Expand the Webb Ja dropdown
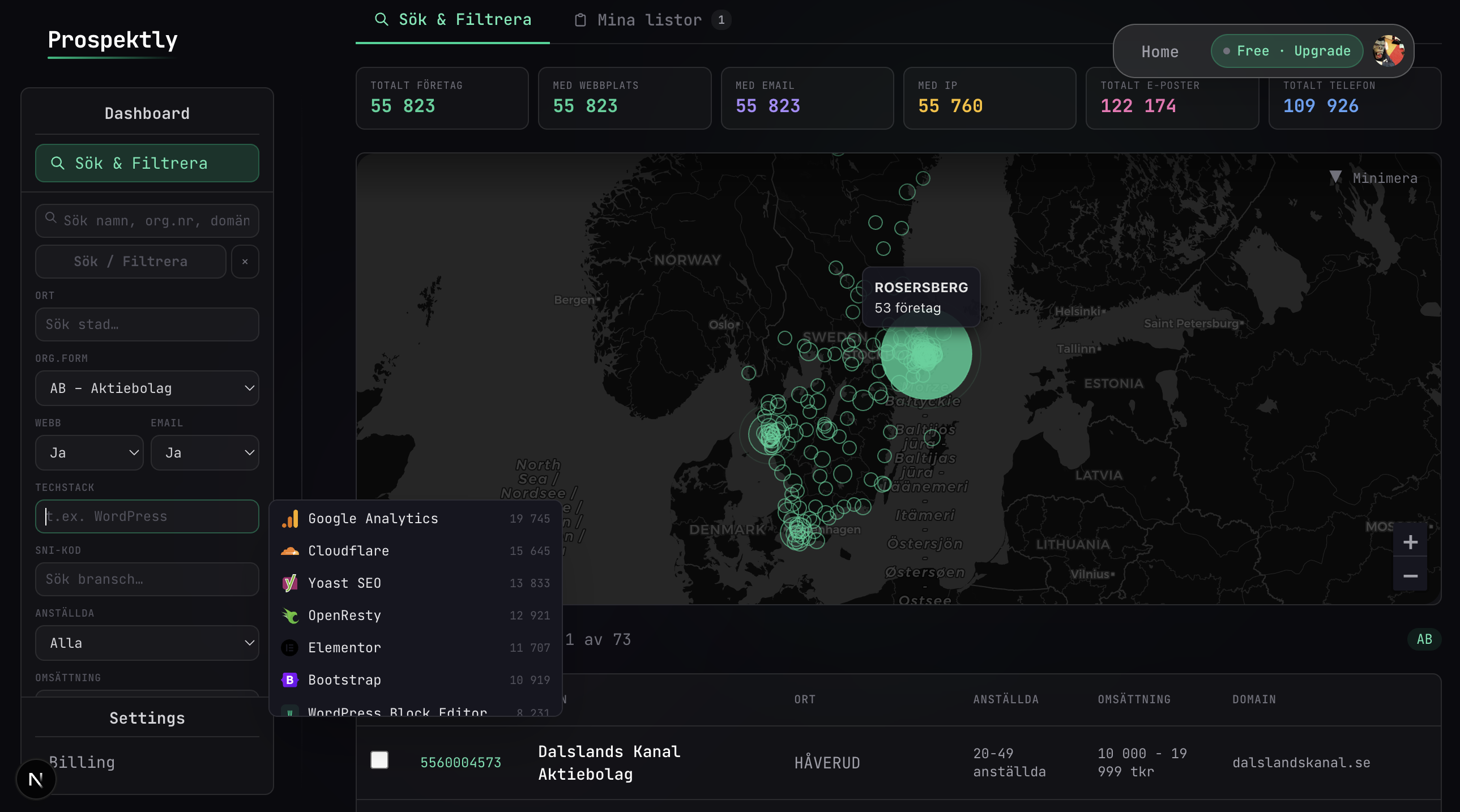This screenshot has width=1460, height=812. pos(89,453)
